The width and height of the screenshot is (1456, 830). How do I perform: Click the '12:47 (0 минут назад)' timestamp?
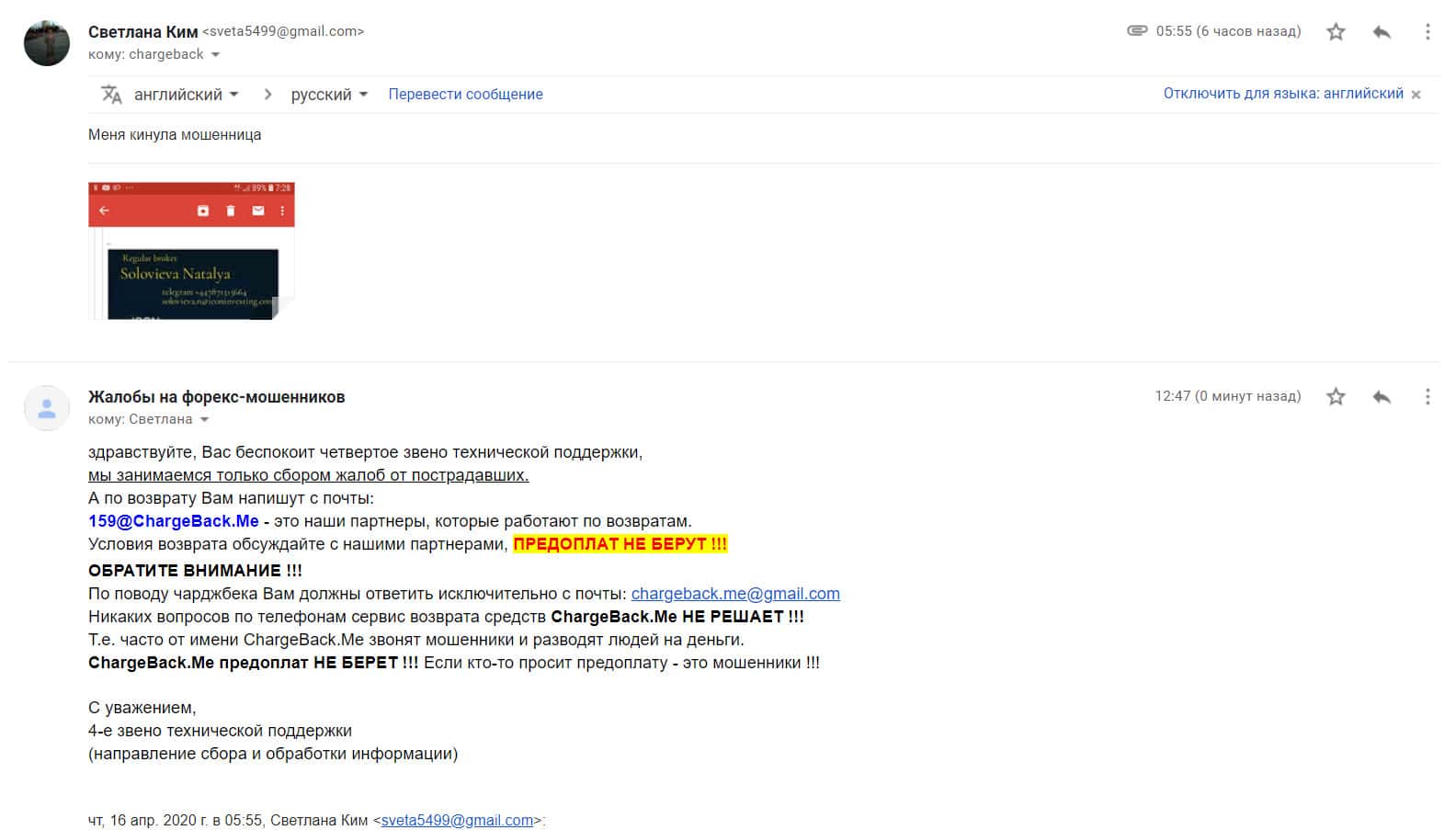click(1228, 396)
